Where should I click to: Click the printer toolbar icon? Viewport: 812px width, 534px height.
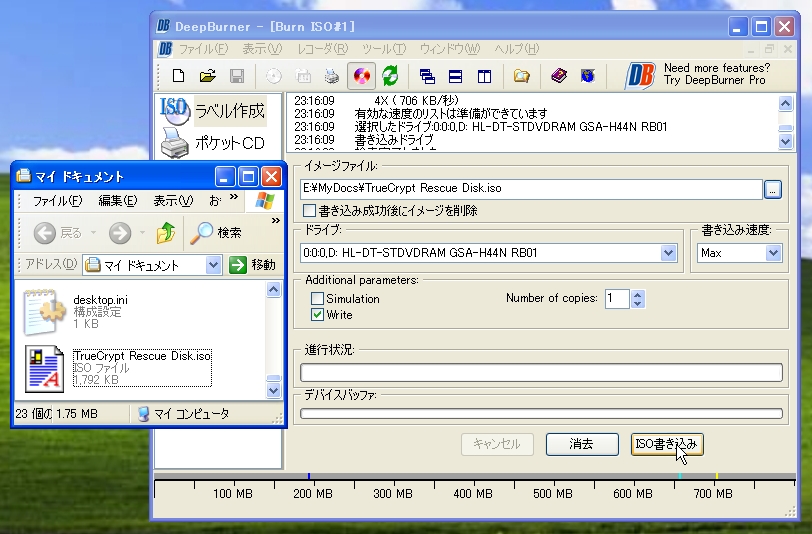point(331,77)
